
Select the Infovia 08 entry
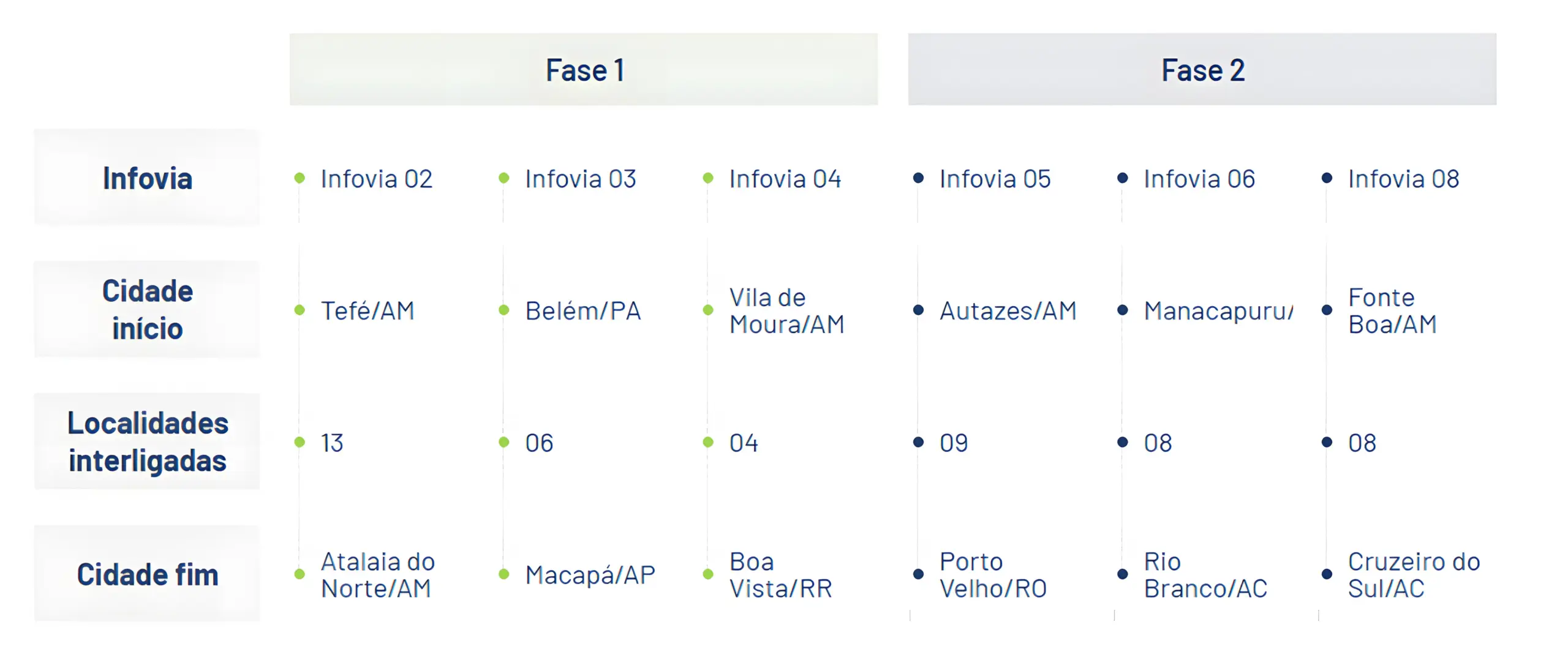tap(1403, 179)
